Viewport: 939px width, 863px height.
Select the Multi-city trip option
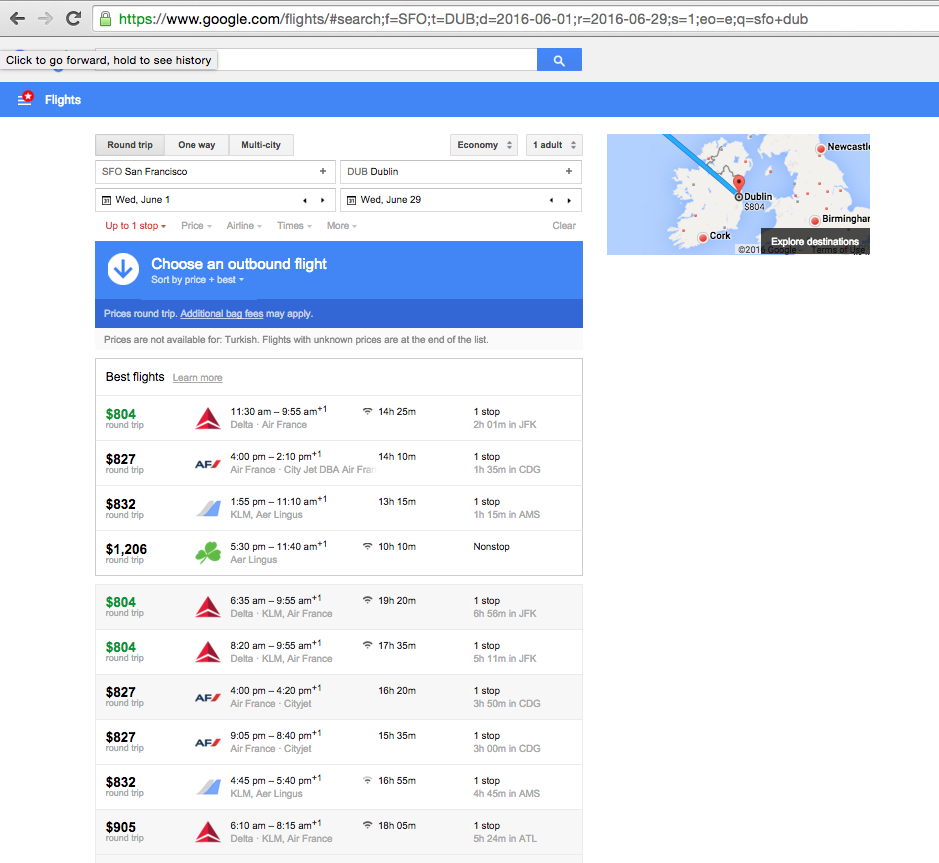click(260, 145)
